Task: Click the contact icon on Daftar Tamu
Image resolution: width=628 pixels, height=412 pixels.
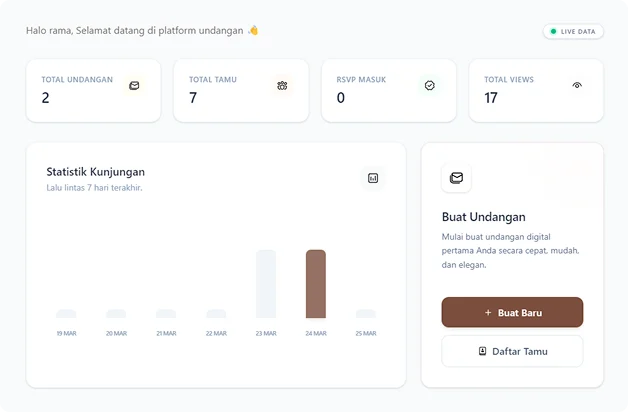Action: click(482, 351)
